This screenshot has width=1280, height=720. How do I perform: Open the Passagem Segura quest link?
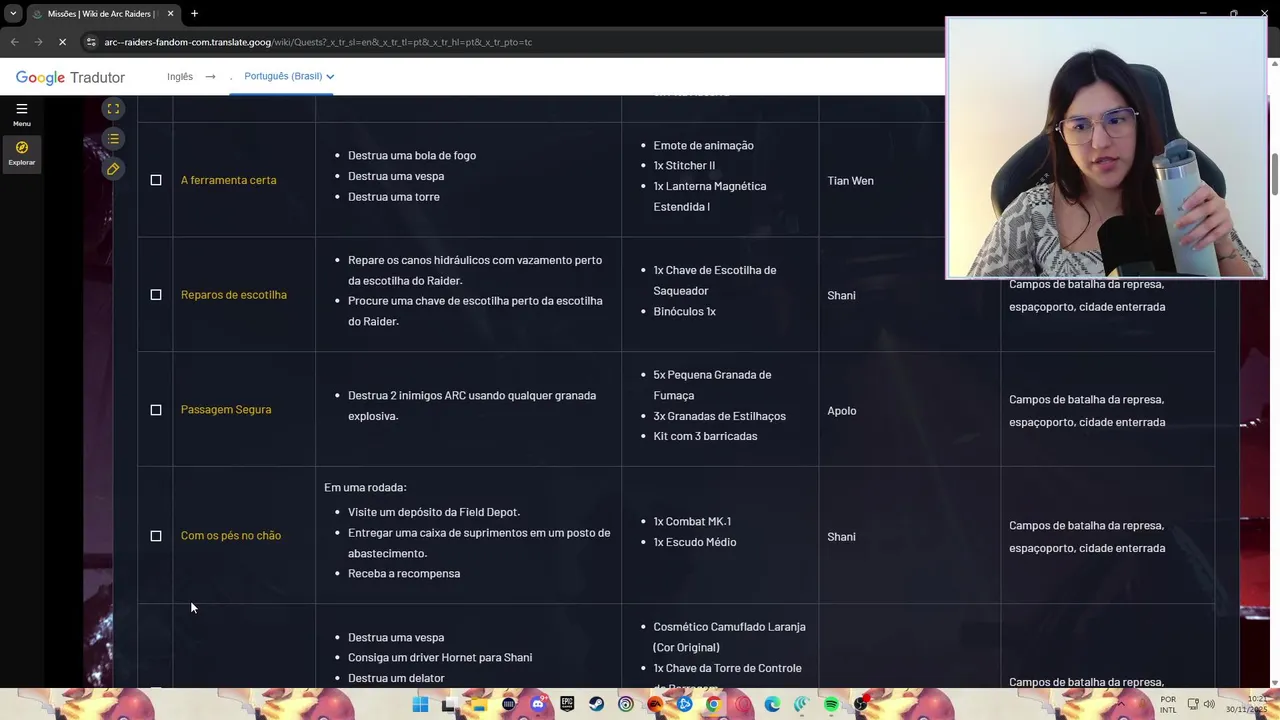click(225, 410)
